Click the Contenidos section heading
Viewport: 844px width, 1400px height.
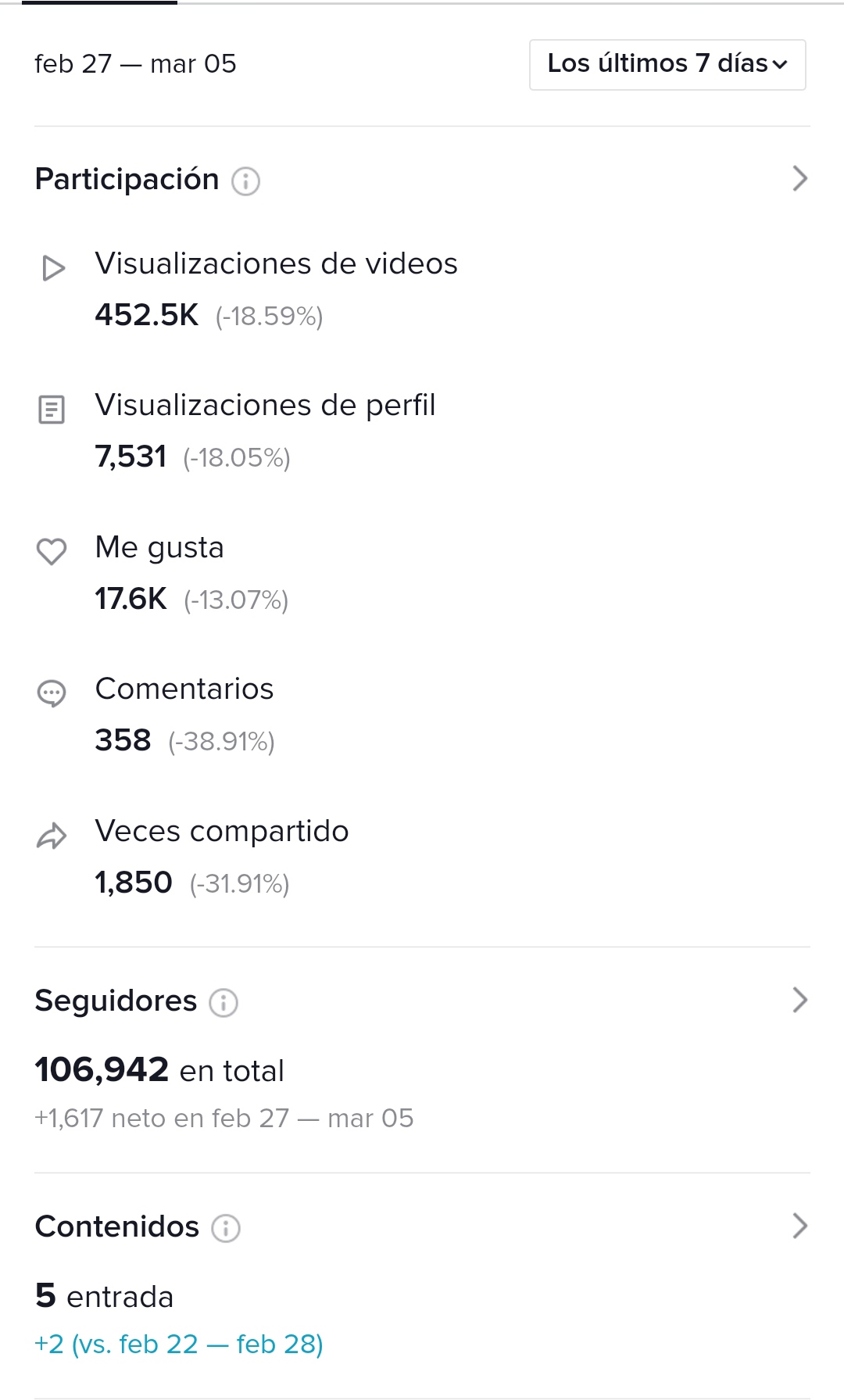(117, 1226)
